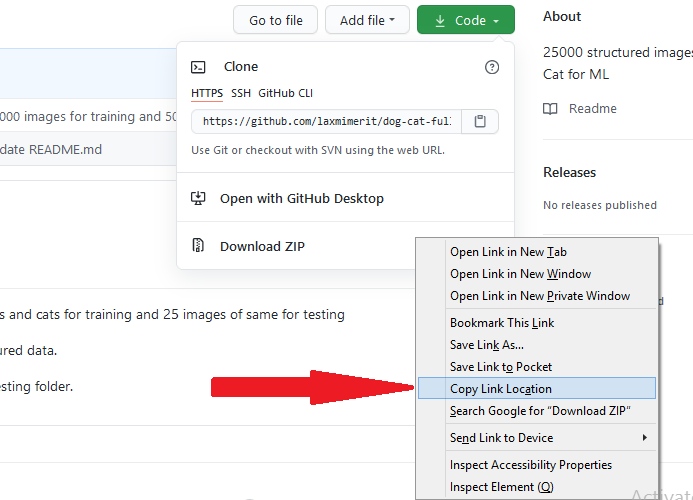This screenshot has width=693, height=500.
Task: Click the Clone heading text
Action: coord(241,67)
